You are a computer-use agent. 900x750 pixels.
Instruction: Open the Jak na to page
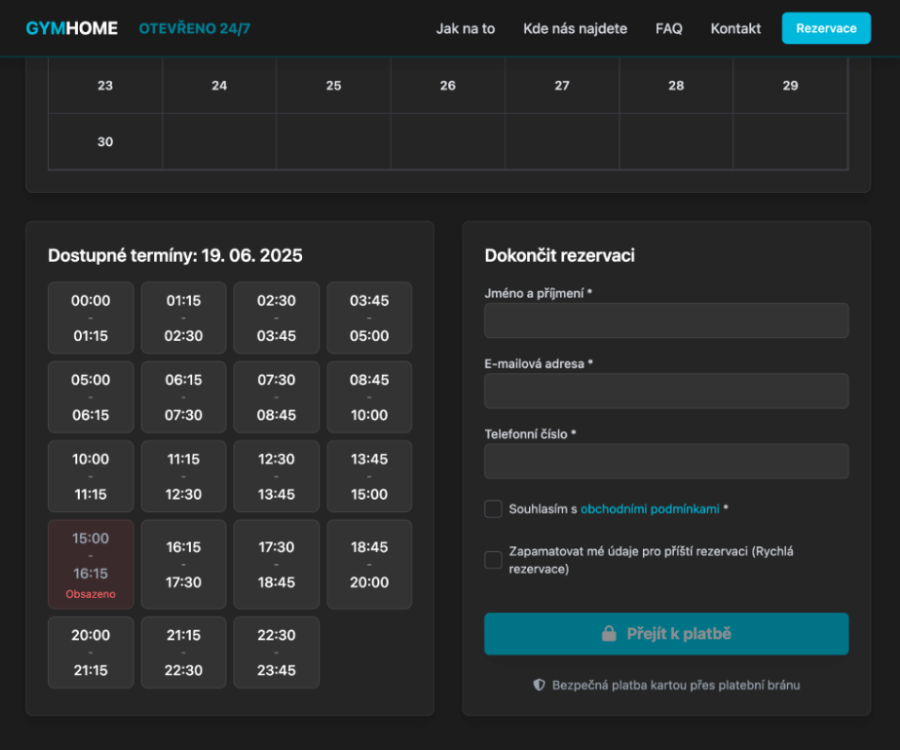[x=465, y=29]
